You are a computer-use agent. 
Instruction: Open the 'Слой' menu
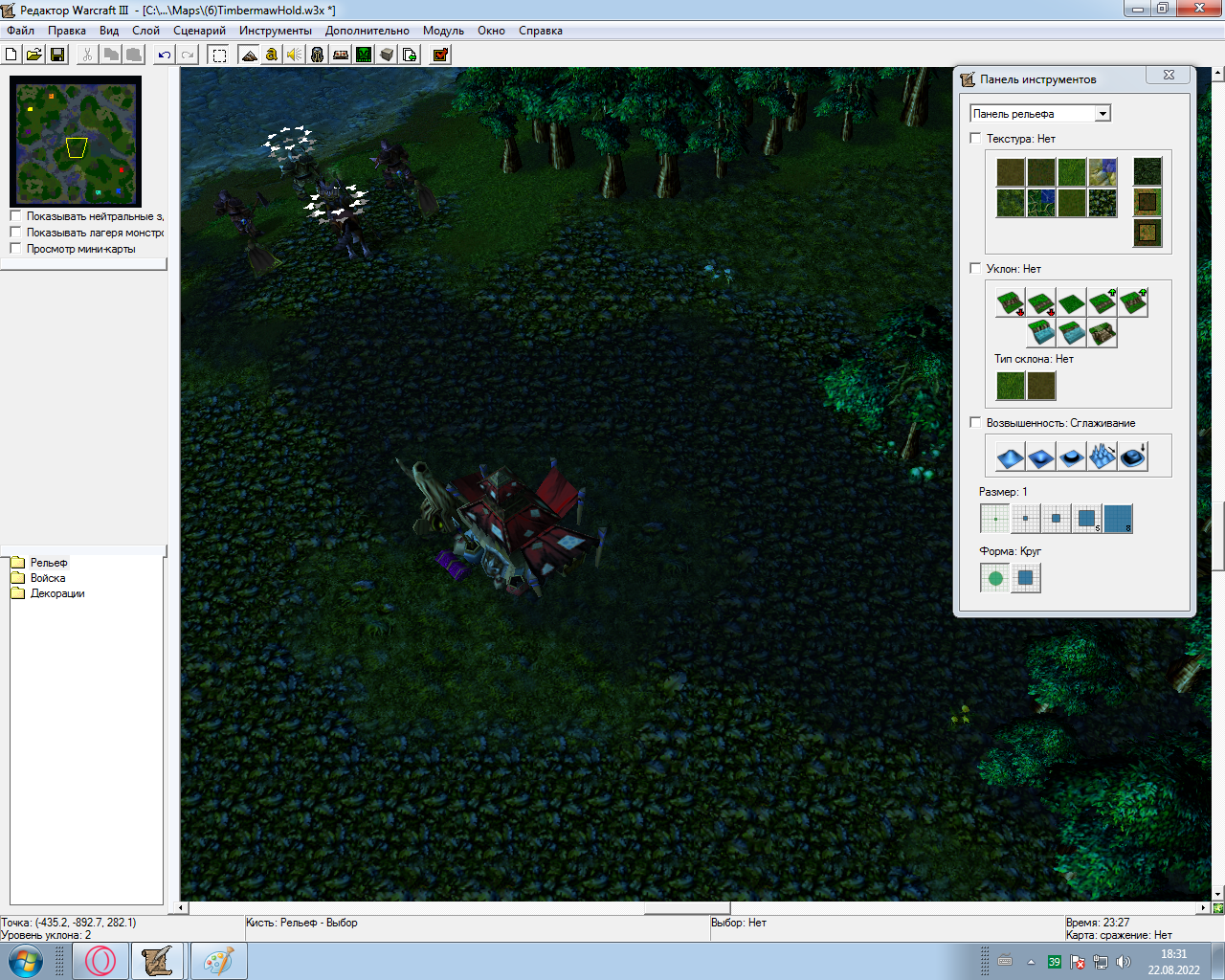click(x=145, y=31)
